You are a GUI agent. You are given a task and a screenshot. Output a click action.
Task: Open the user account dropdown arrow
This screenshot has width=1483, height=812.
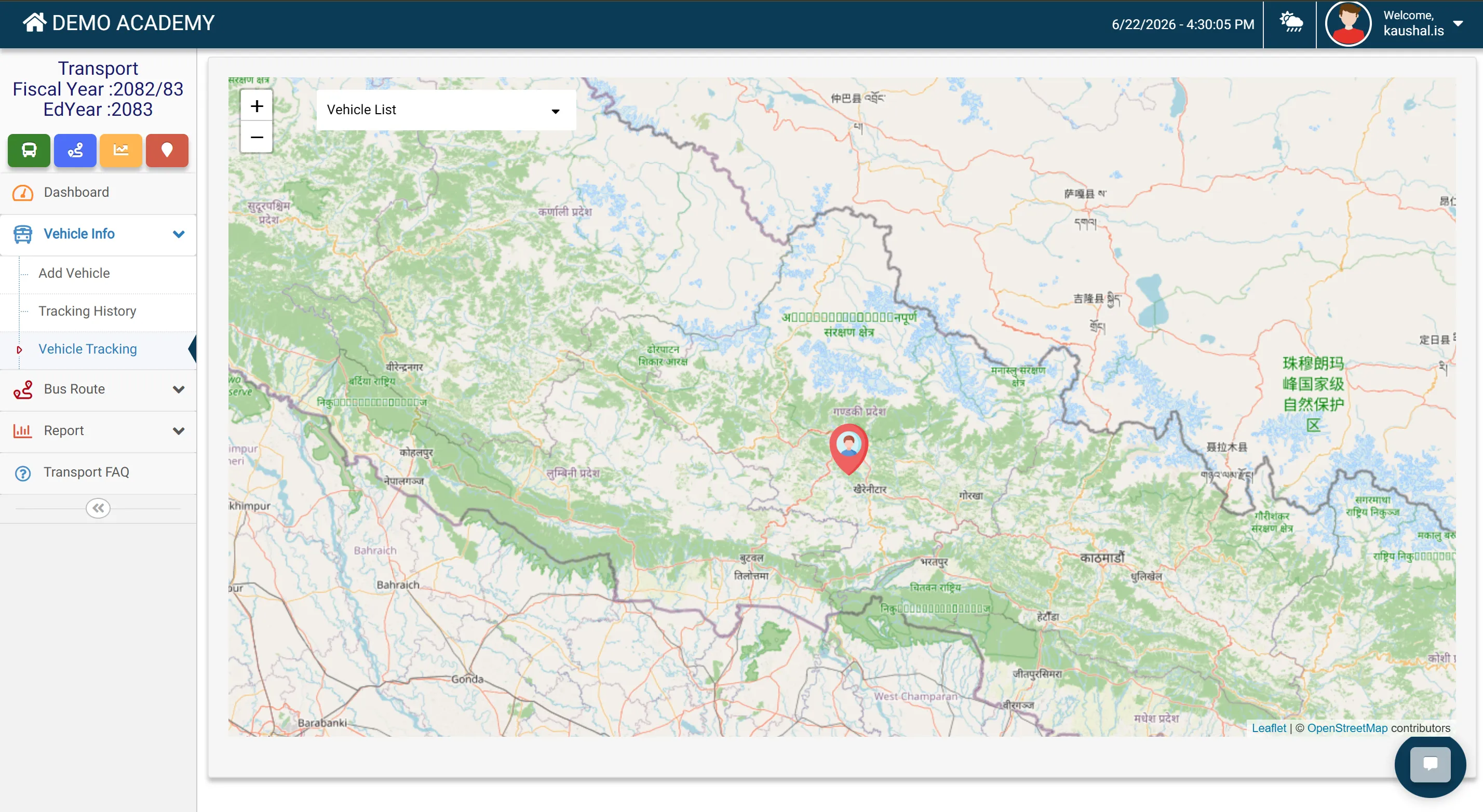click(x=1459, y=23)
